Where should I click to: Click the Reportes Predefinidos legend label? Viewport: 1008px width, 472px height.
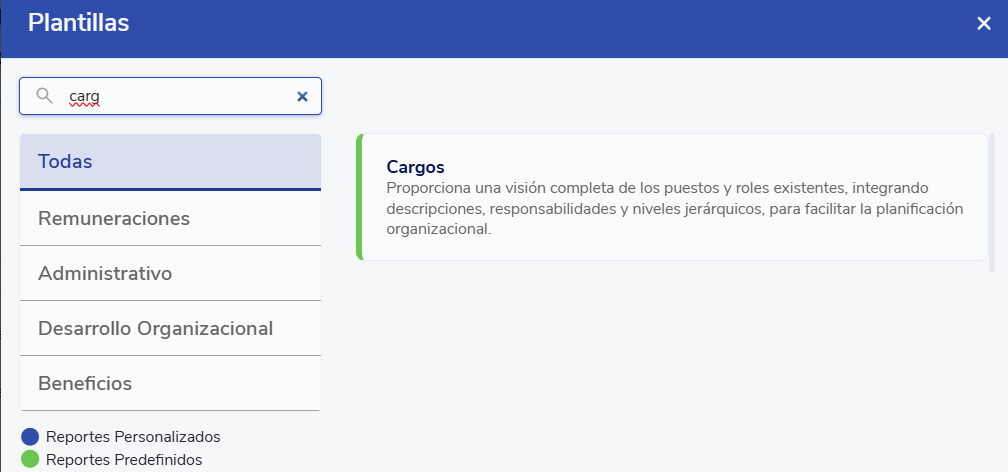point(124,460)
